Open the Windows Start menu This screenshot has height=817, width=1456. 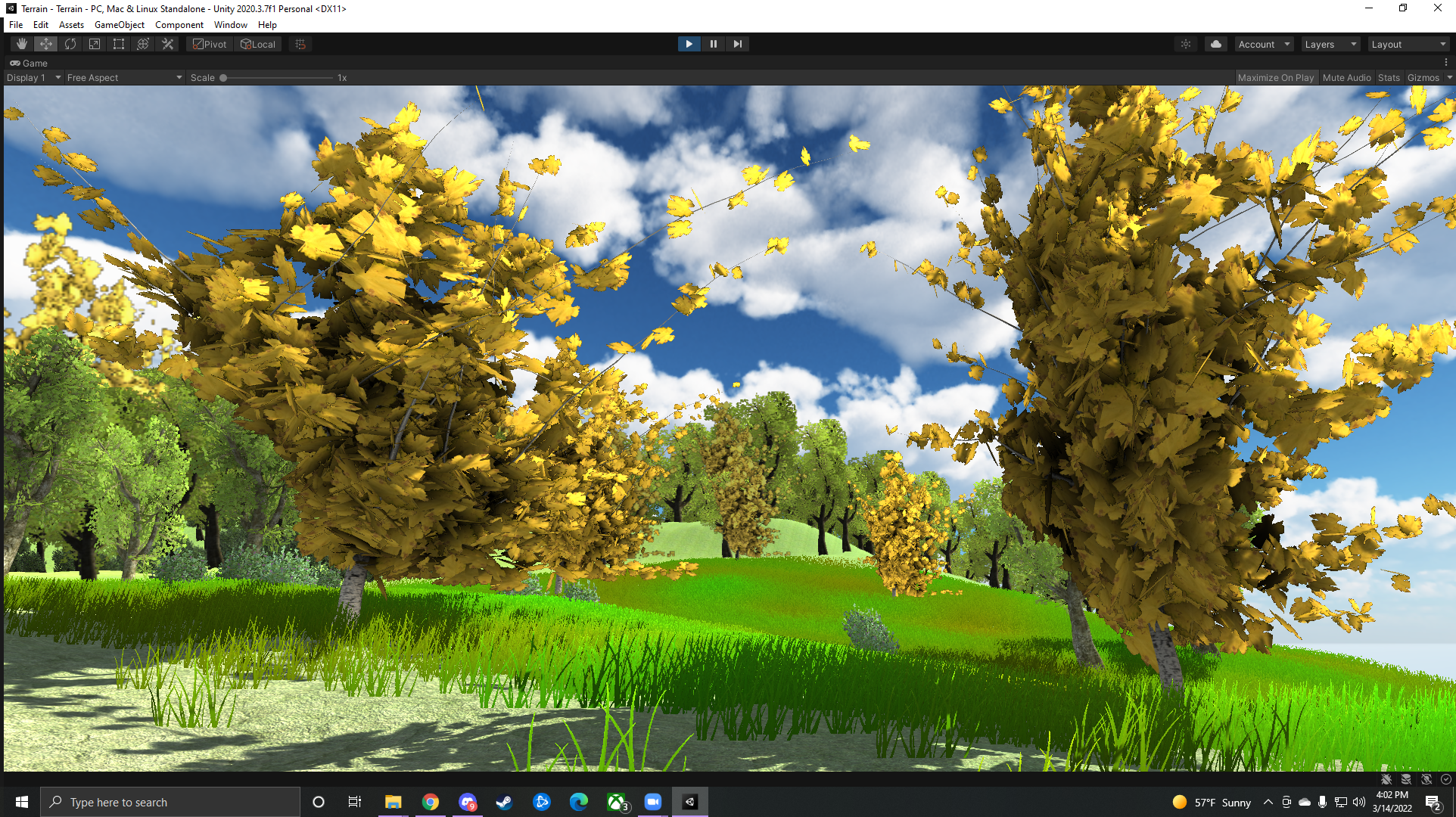point(21,802)
